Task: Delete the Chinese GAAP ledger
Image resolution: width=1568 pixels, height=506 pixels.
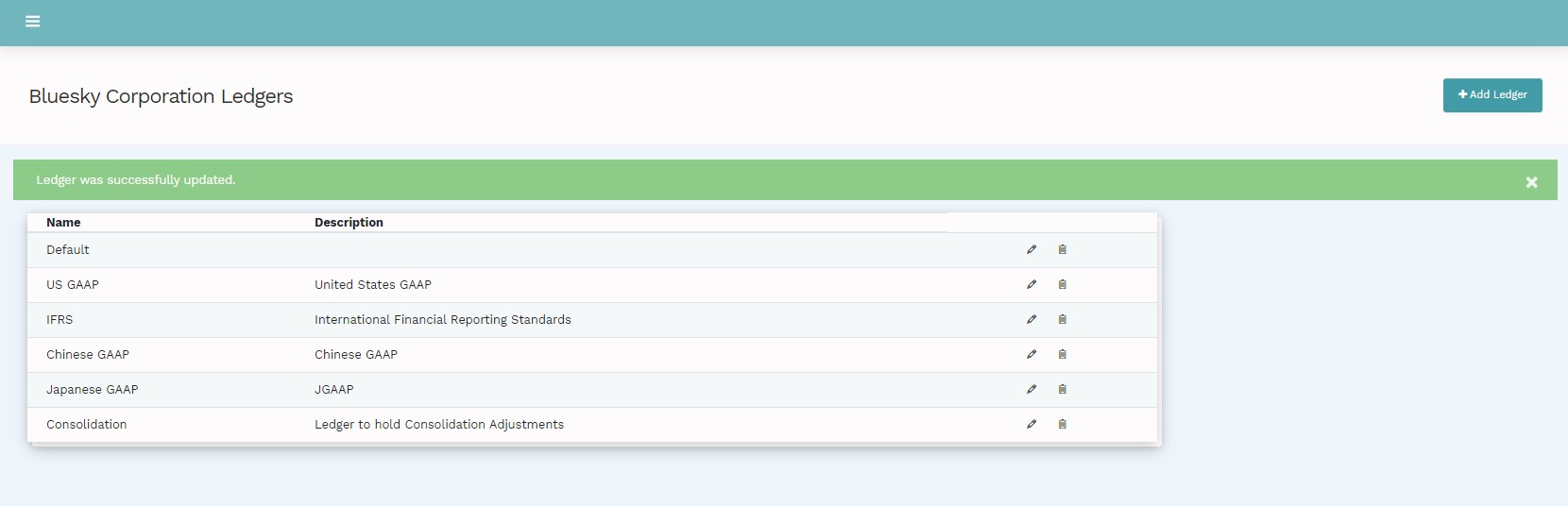Action: (1062, 355)
